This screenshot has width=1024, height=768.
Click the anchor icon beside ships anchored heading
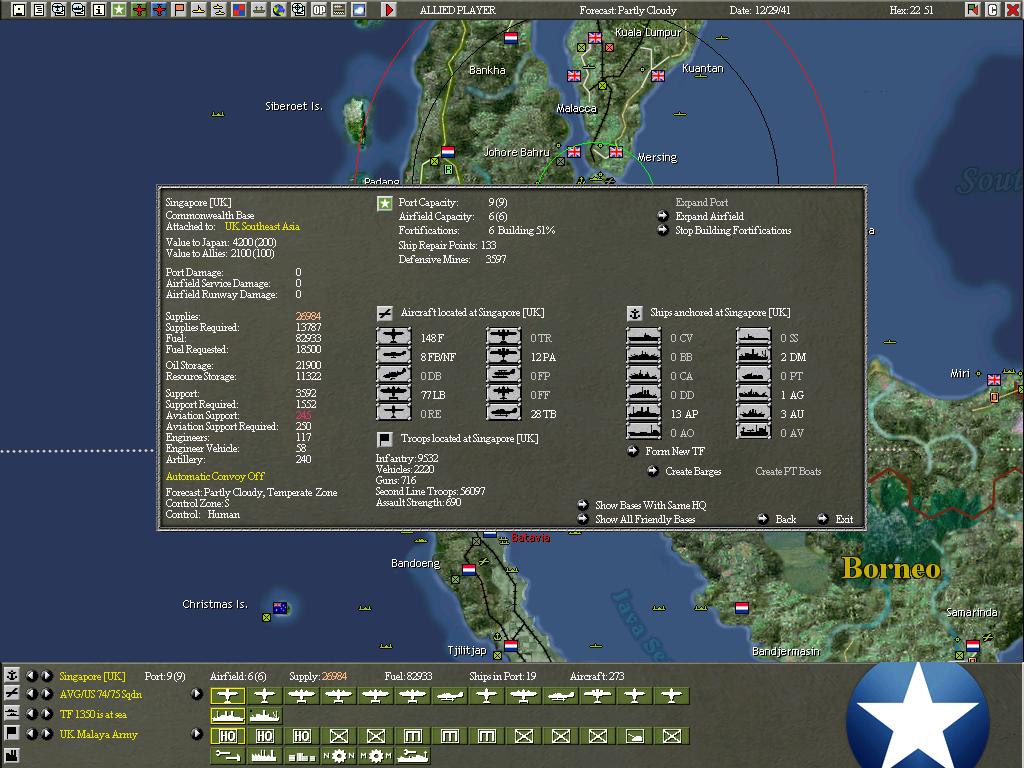pos(634,313)
